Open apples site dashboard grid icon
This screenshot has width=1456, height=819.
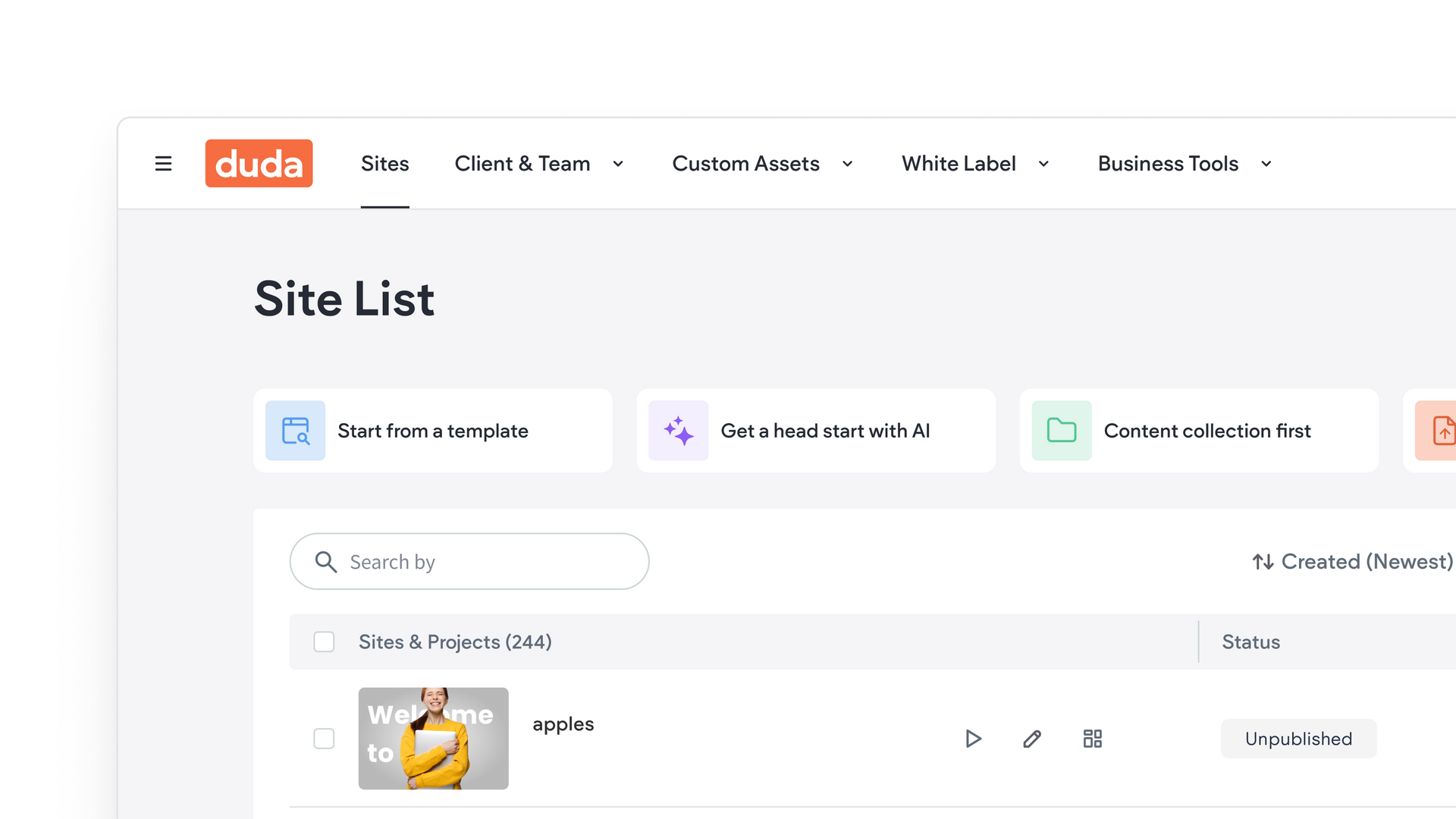[x=1092, y=739]
